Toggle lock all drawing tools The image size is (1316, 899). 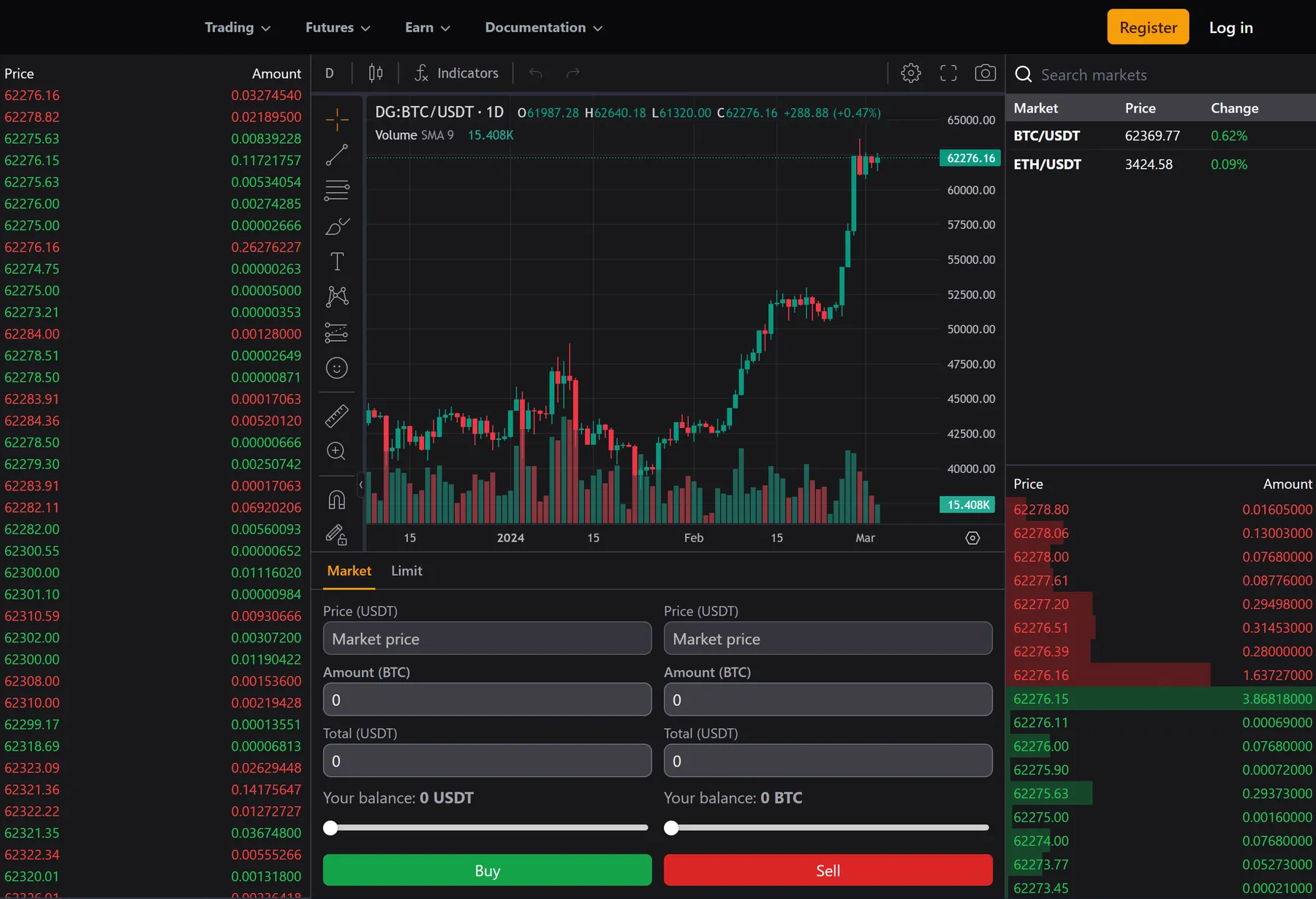(337, 535)
